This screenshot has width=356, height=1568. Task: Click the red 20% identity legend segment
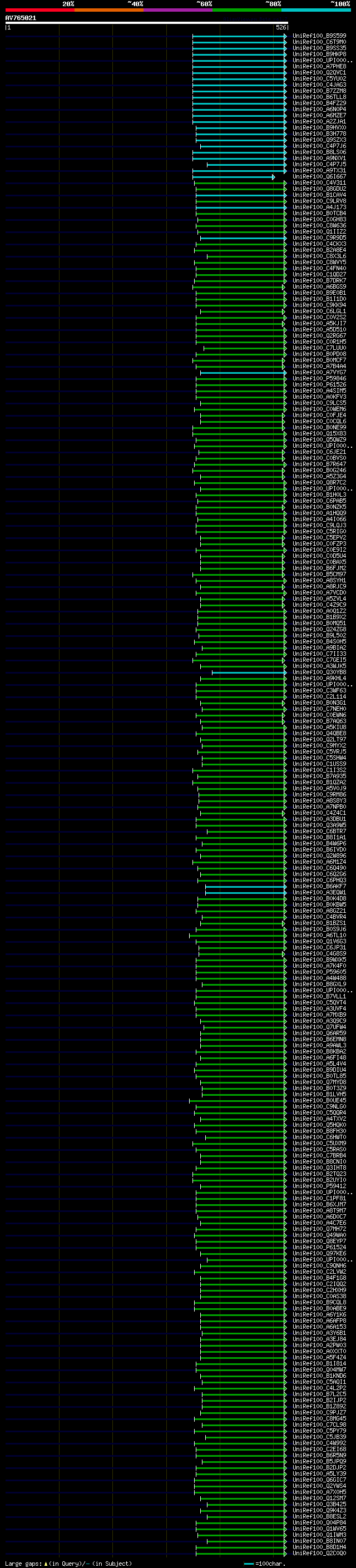[39, 10]
